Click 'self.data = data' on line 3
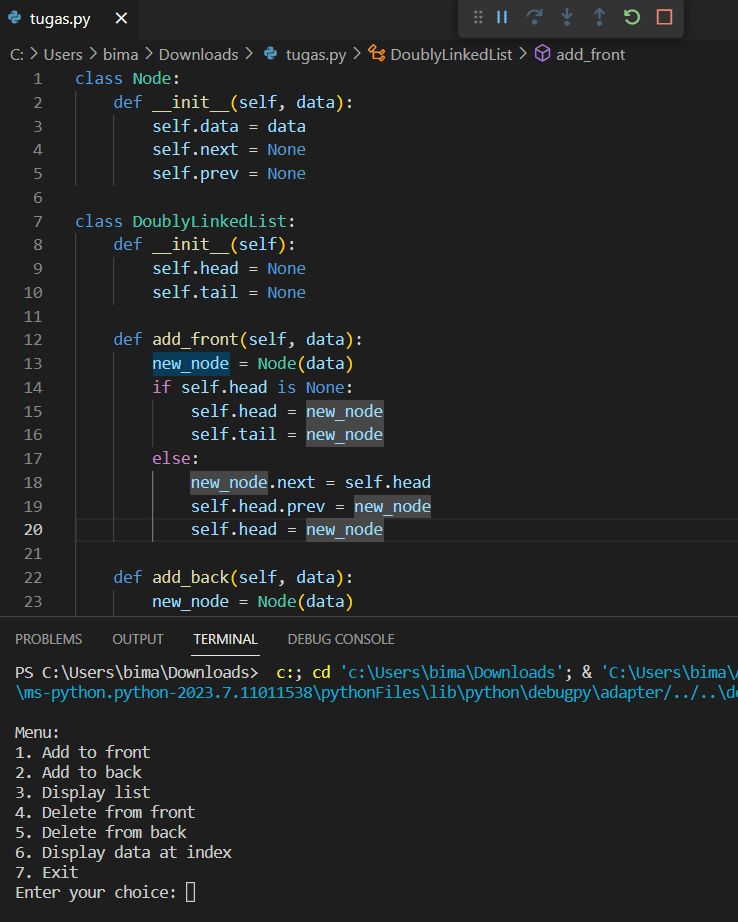738x922 pixels. pyautogui.click(x=229, y=126)
